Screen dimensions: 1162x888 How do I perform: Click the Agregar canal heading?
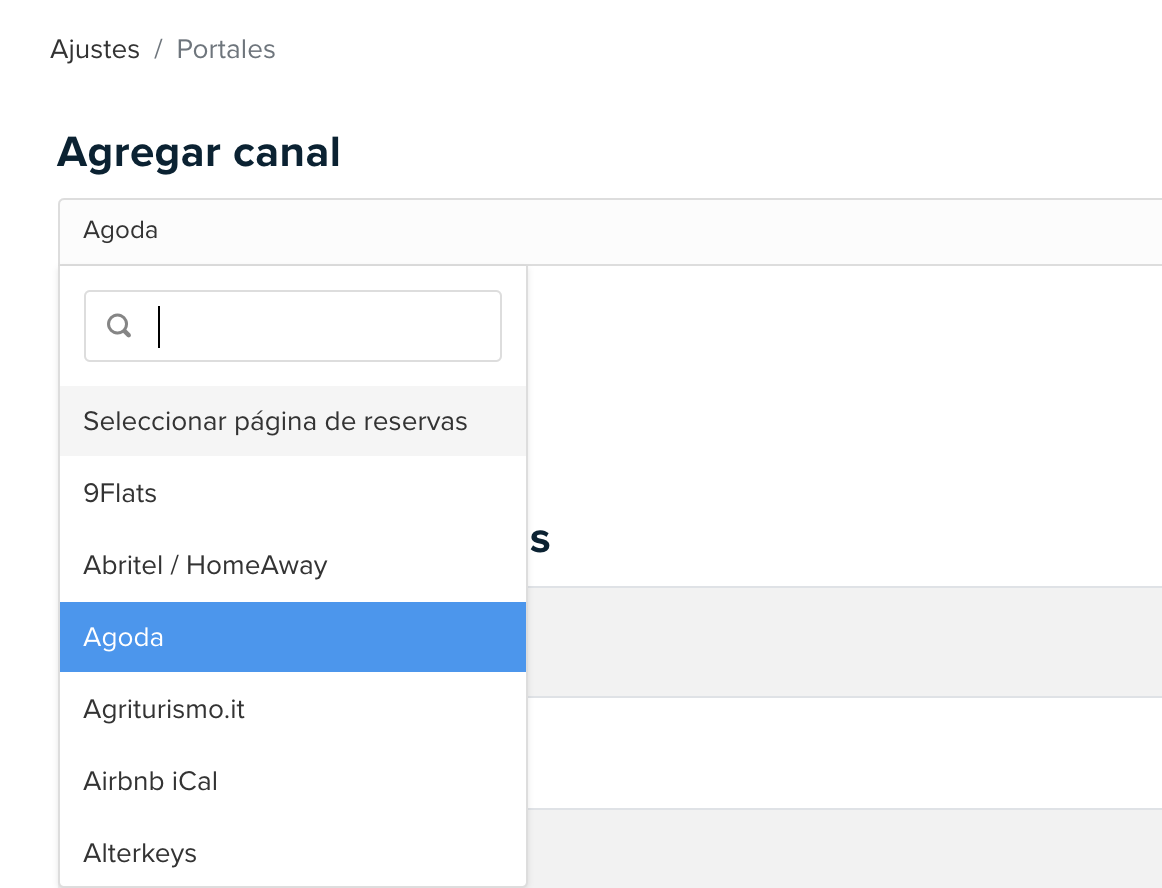tap(199, 153)
